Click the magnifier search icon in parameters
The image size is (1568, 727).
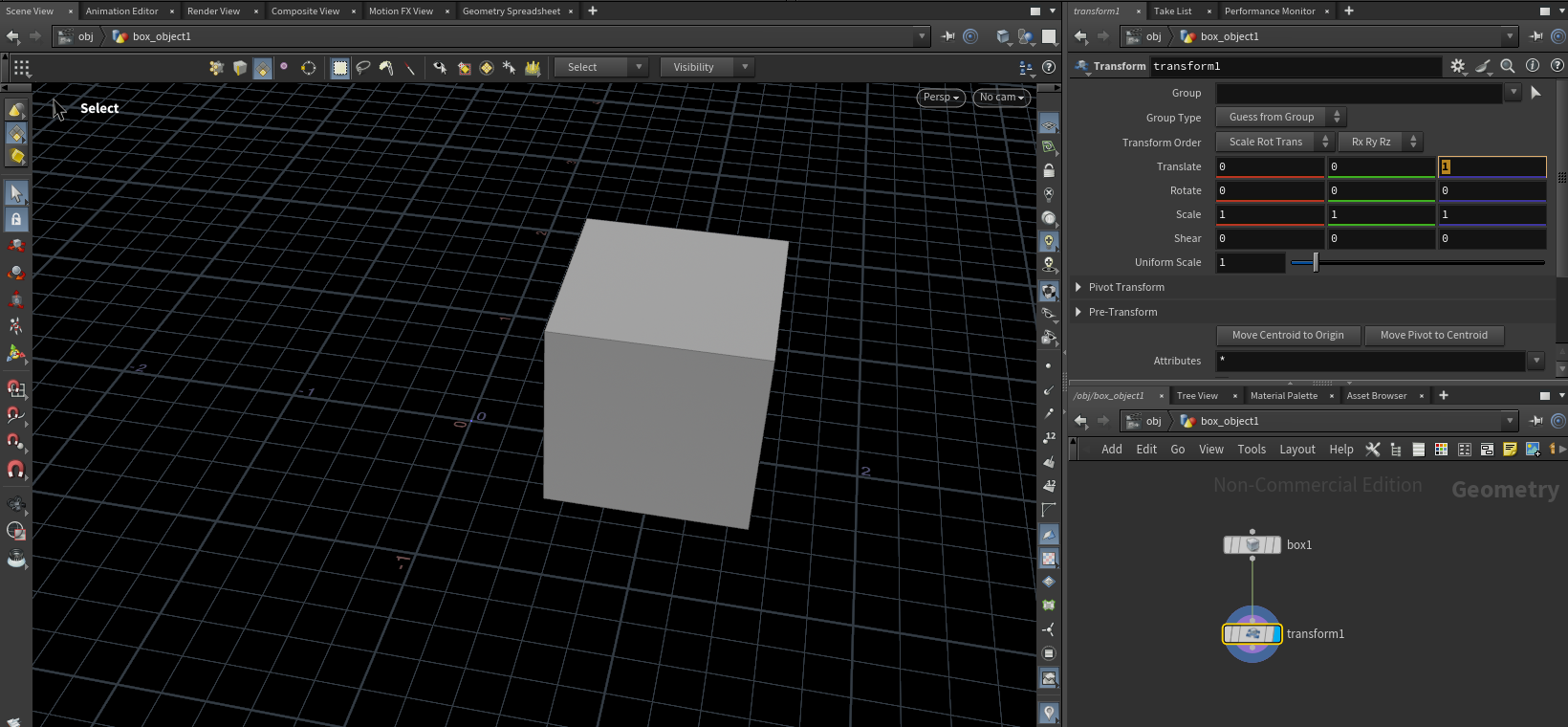tap(1508, 66)
